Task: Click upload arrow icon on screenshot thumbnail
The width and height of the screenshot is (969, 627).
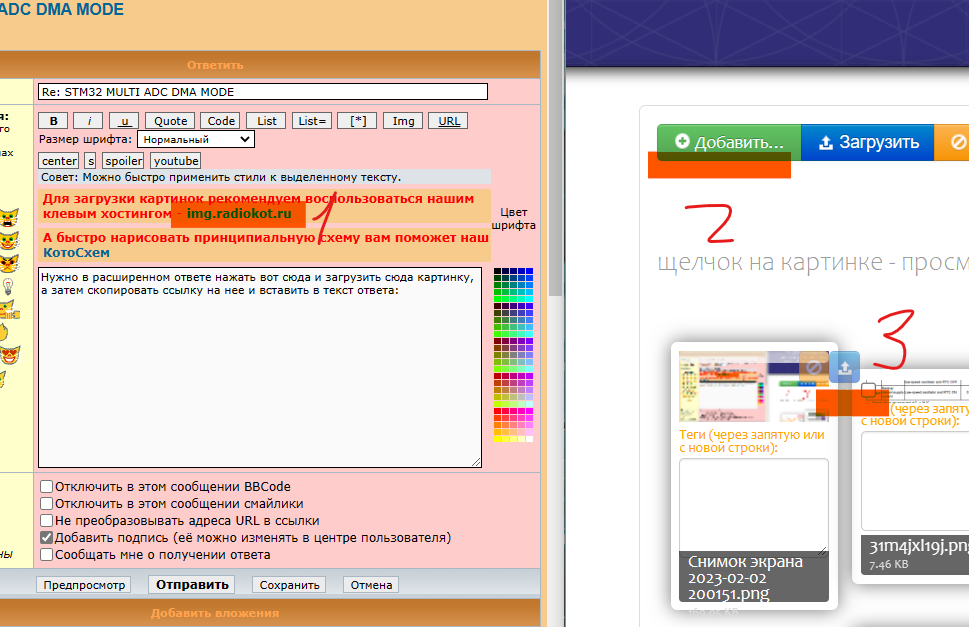Action: click(x=845, y=367)
